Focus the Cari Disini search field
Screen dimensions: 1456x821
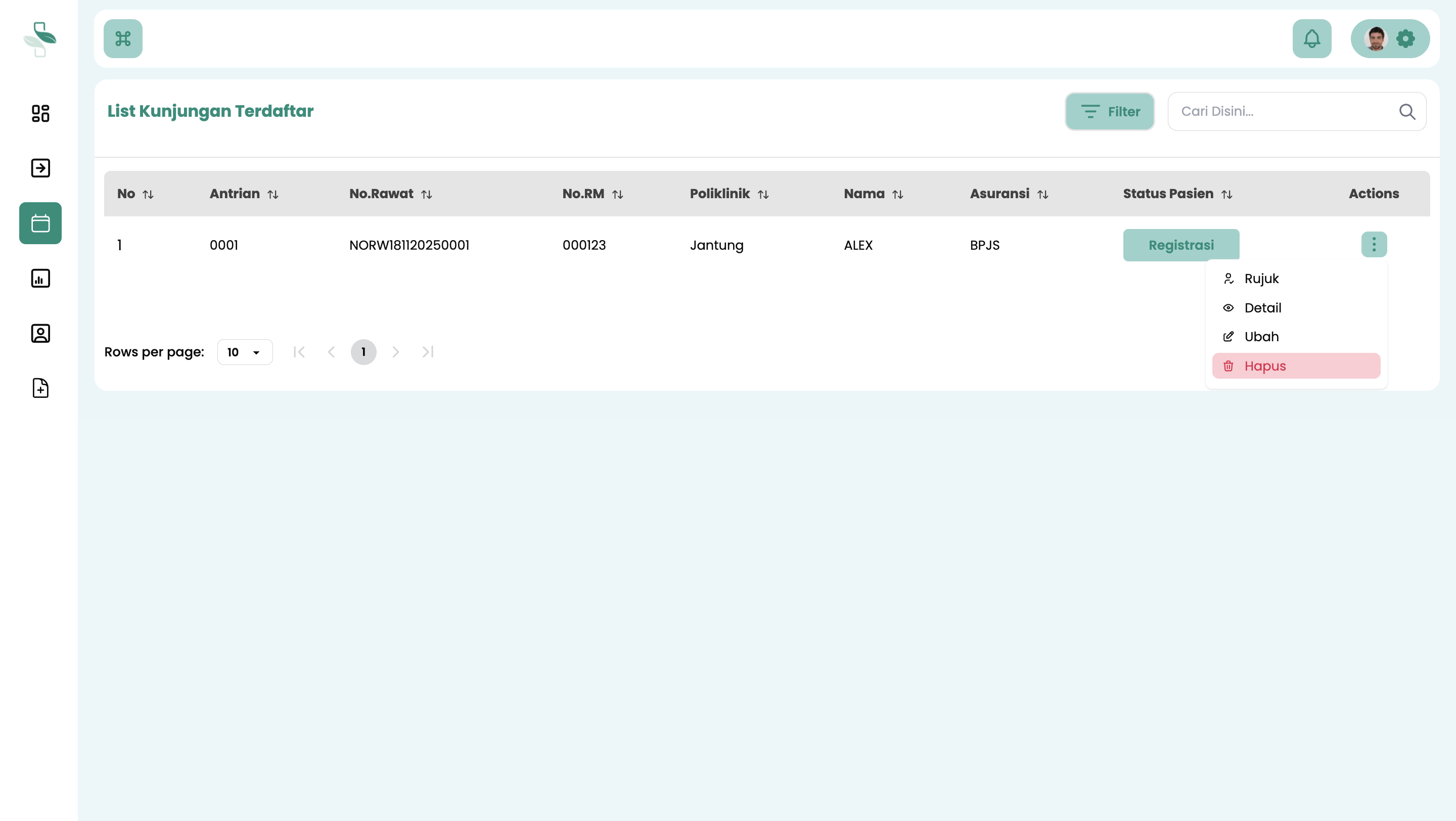coord(1283,111)
